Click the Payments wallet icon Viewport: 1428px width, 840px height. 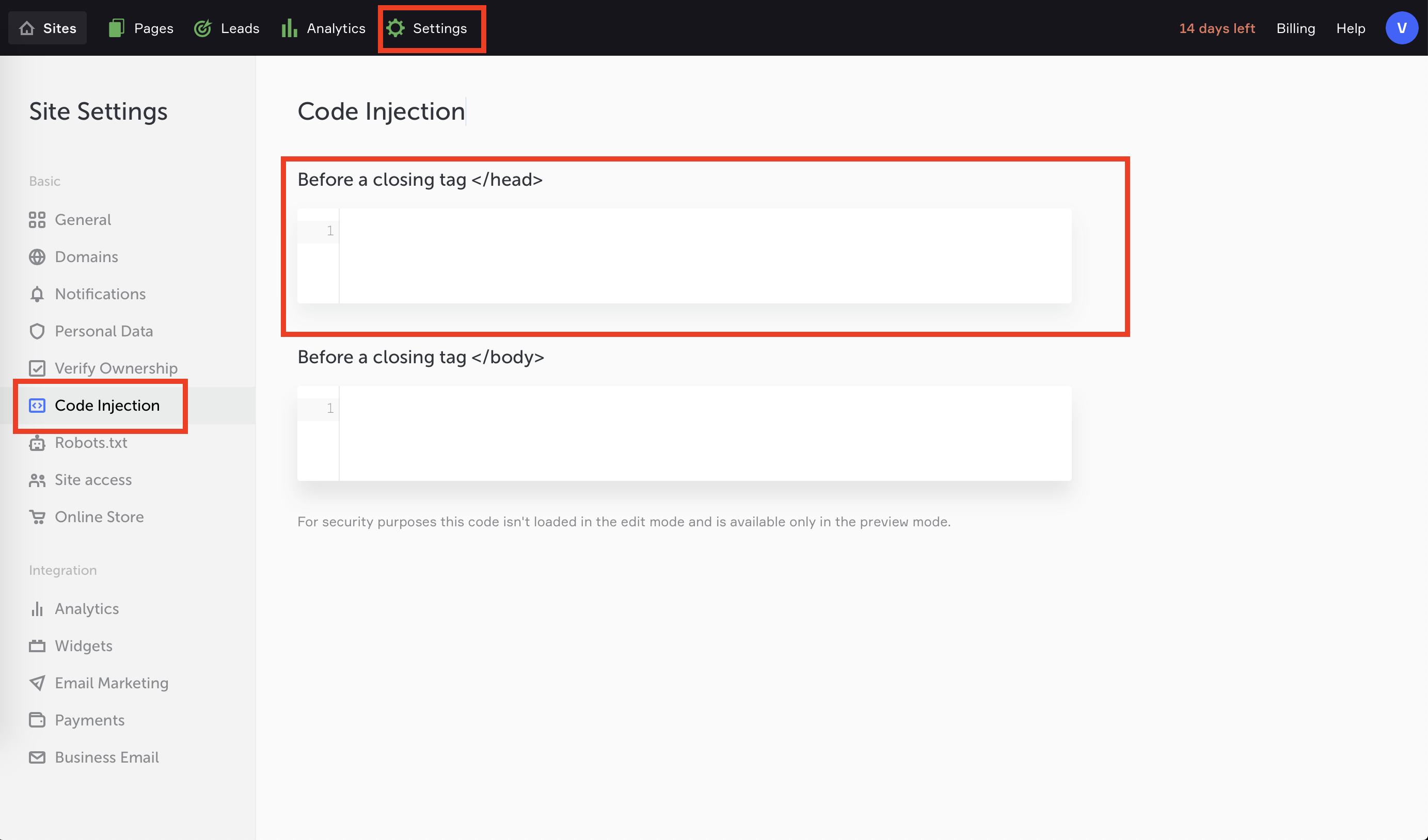click(37, 720)
